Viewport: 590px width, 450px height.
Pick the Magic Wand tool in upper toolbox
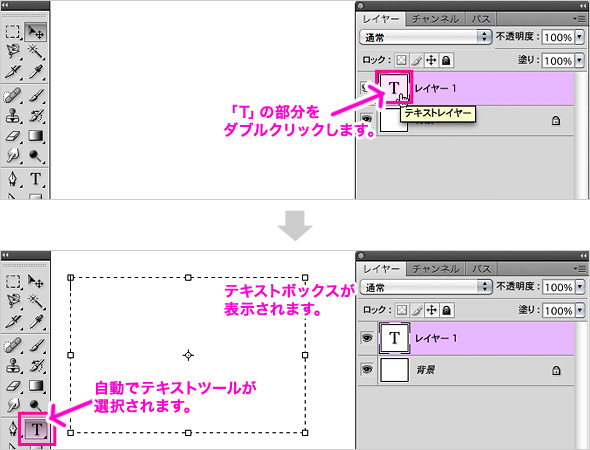pos(36,52)
